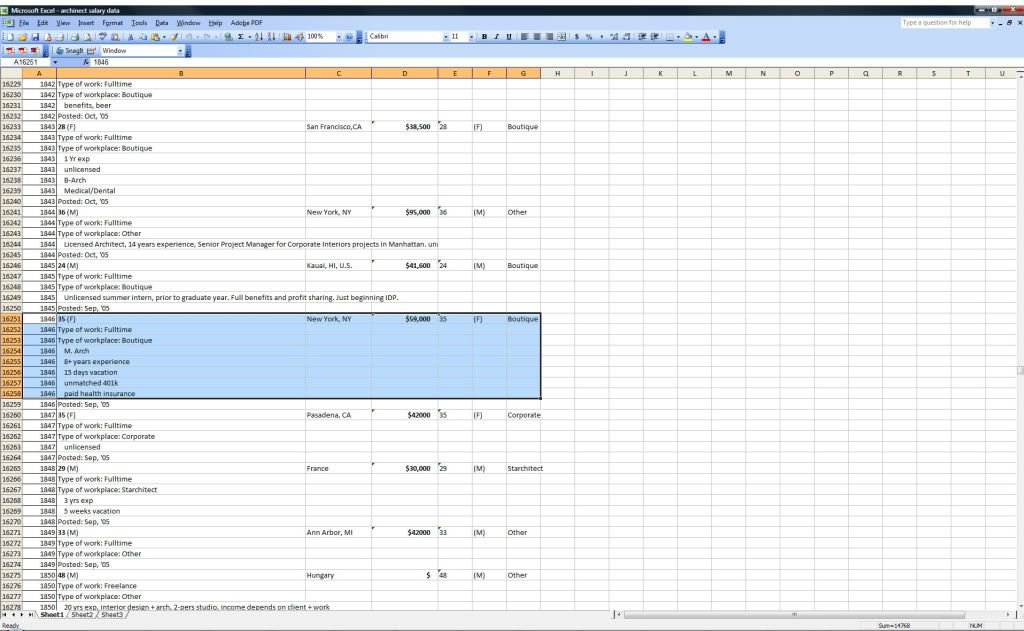Screen dimensions: 1024x631
Task: Apply Currency Style dollar icon
Action: tap(577, 37)
